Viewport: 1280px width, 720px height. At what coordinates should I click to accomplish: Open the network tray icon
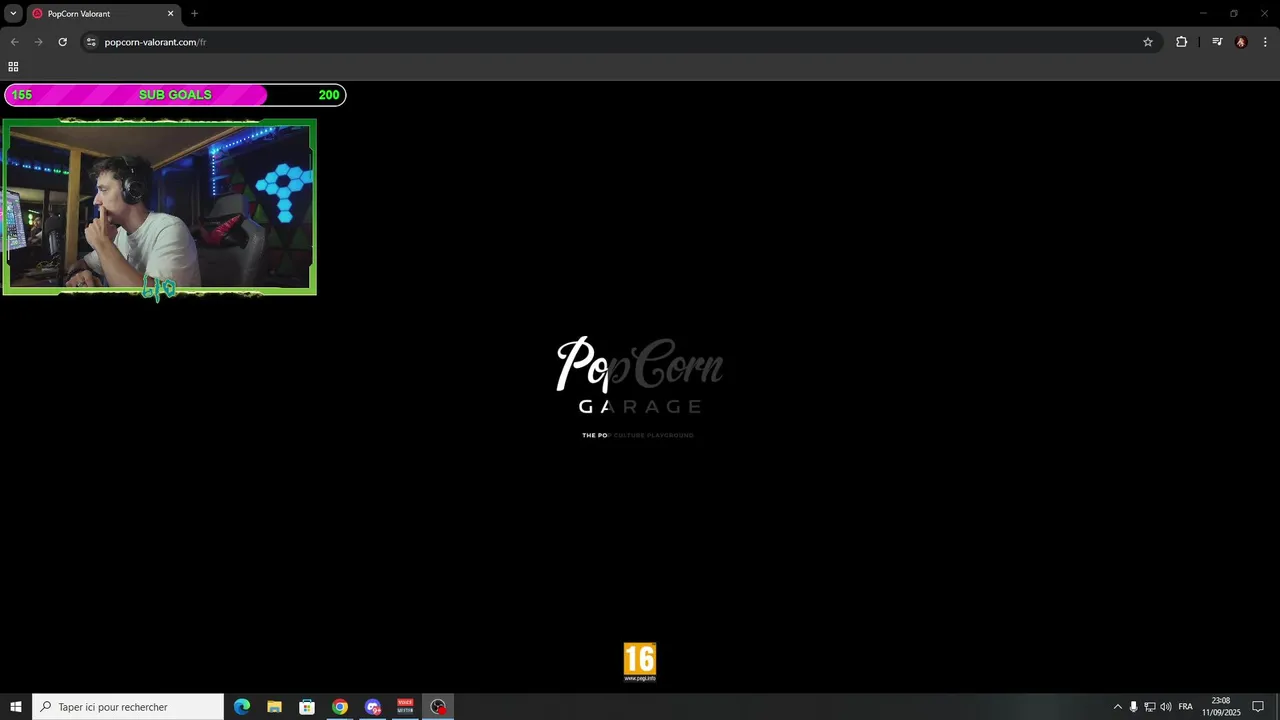coord(1149,707)
